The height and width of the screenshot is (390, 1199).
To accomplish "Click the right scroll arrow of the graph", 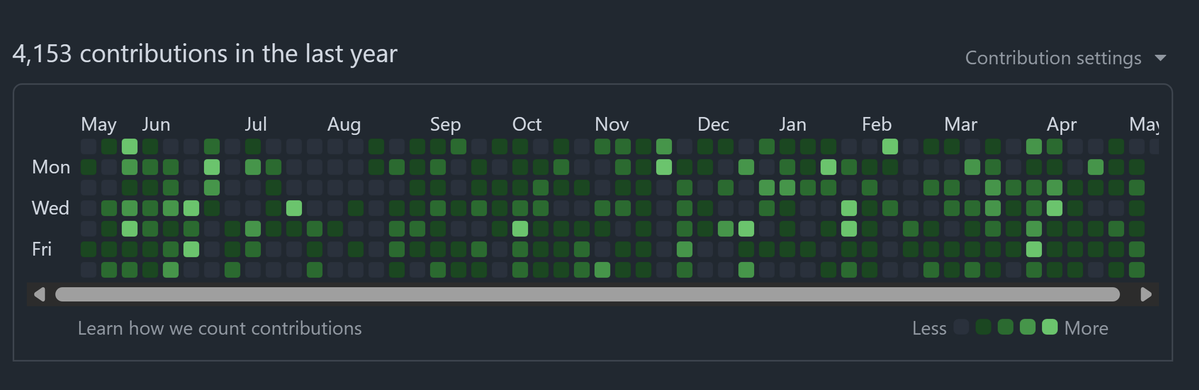I will (x=1145, y=294).
